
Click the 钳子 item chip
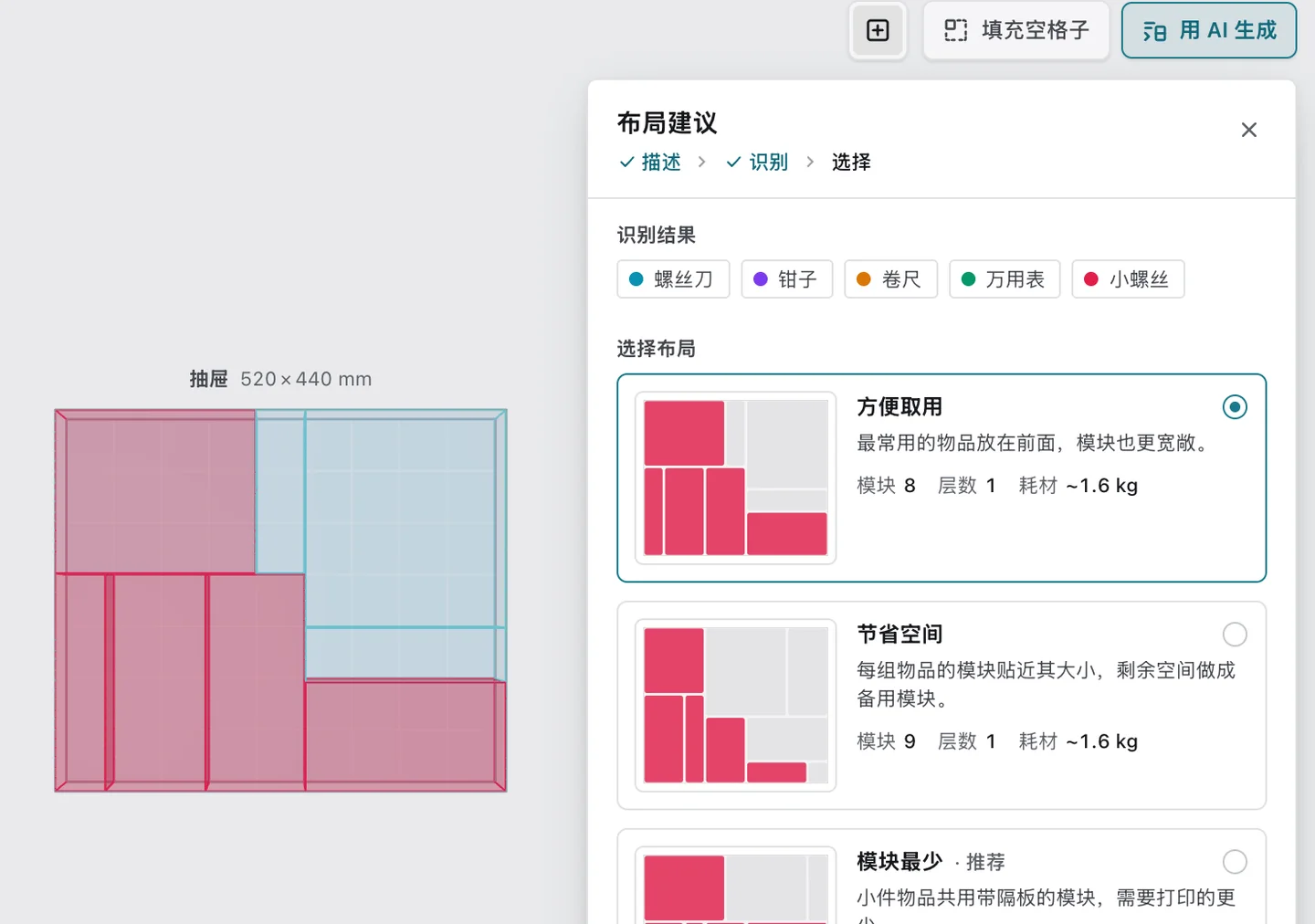[786, 279]
